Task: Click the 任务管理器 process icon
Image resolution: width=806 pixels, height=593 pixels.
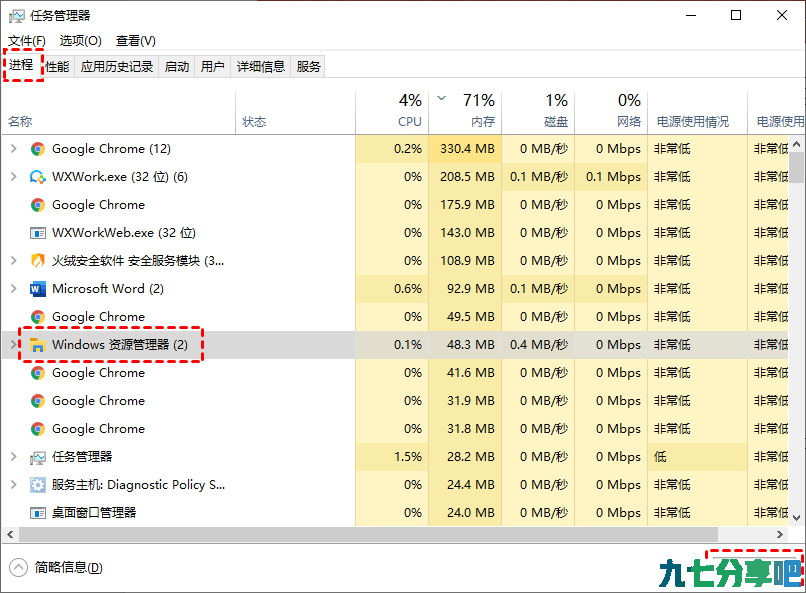Action: 38,457
